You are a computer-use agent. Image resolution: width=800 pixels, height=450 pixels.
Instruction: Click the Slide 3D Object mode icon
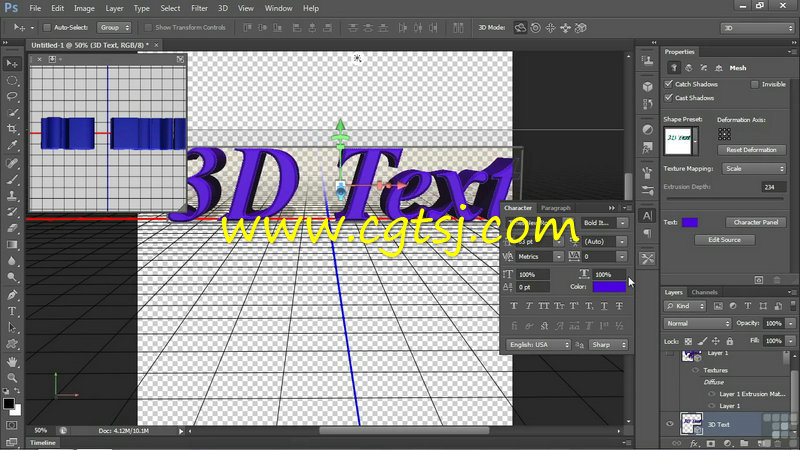[565, 28]
